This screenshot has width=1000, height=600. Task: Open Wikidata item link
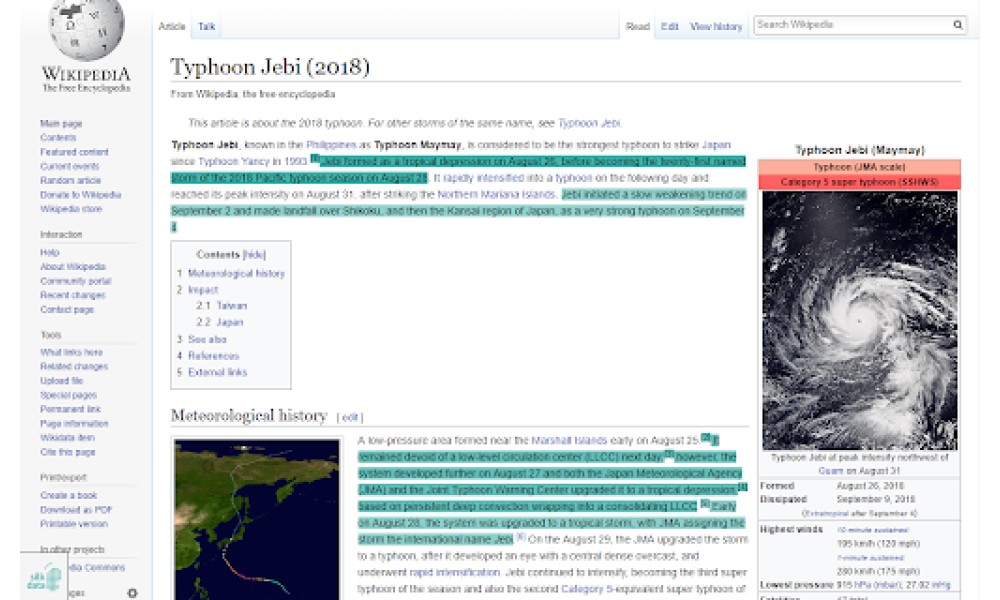coord(67,437)
